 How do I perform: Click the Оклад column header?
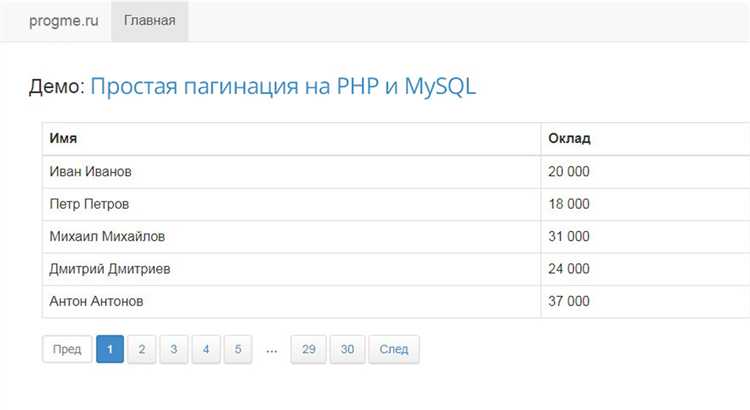click(645, 139)
